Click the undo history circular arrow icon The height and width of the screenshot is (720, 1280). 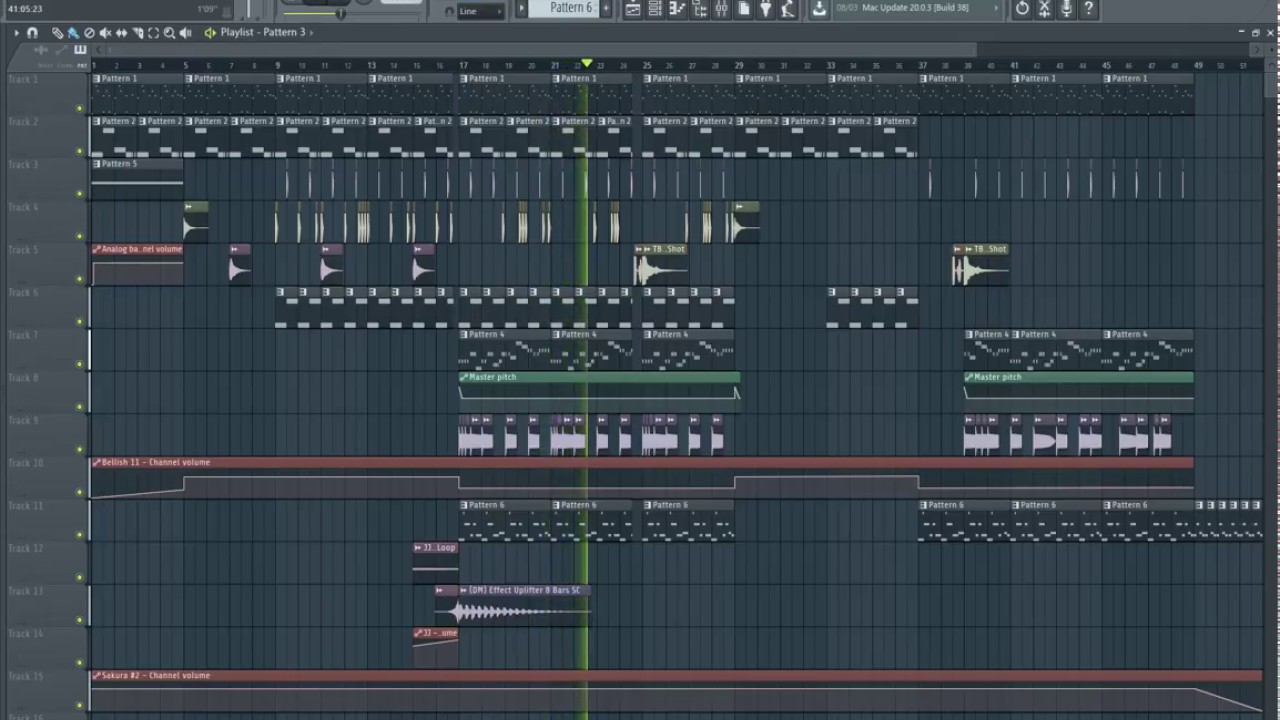[1022, 9]
